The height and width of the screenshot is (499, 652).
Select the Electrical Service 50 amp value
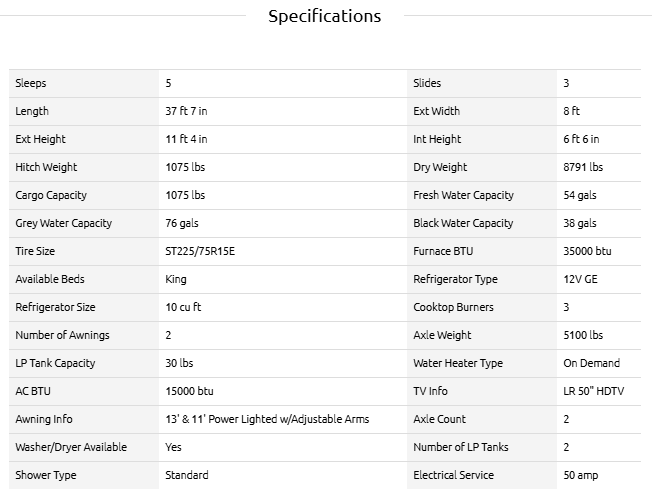coord(580,475)
